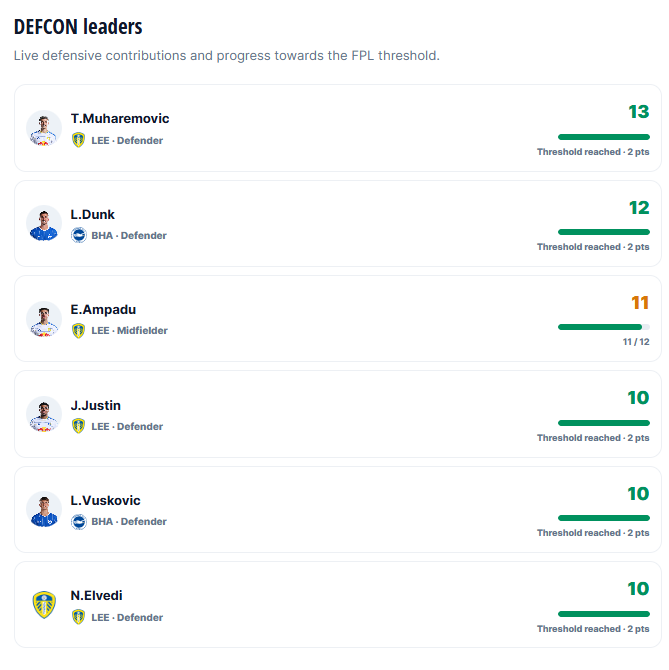Click E.Ampadu's player photo
The width and height of the screenshot is (669, 670).
click(44, 319)
